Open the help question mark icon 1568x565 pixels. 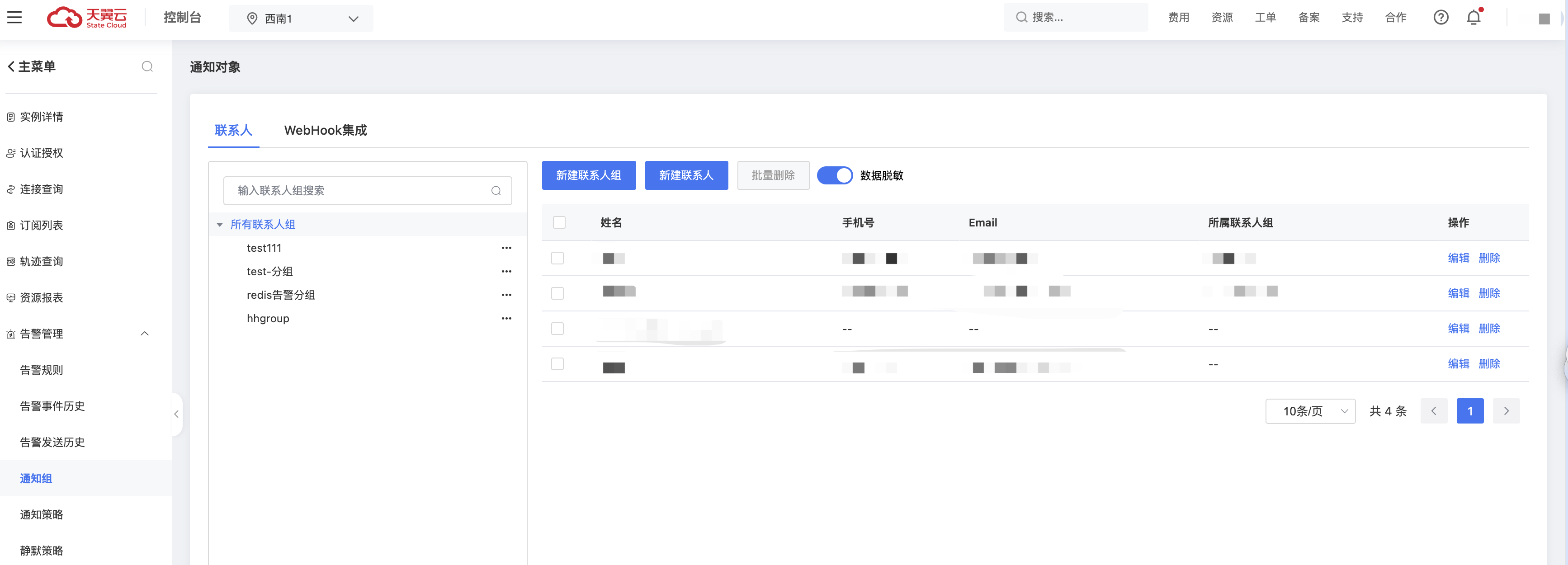[1440, 18]
